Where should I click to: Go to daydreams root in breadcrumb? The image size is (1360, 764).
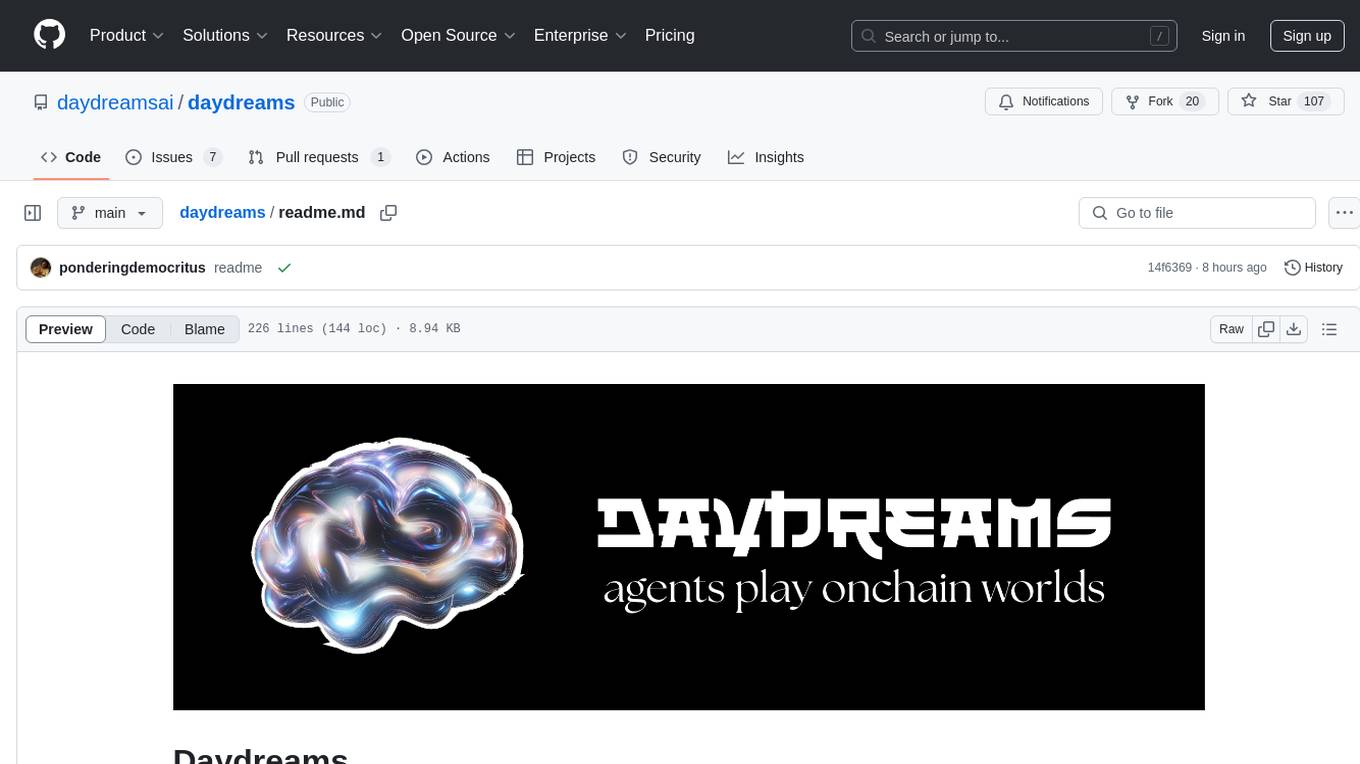click(x=222, y=212)
